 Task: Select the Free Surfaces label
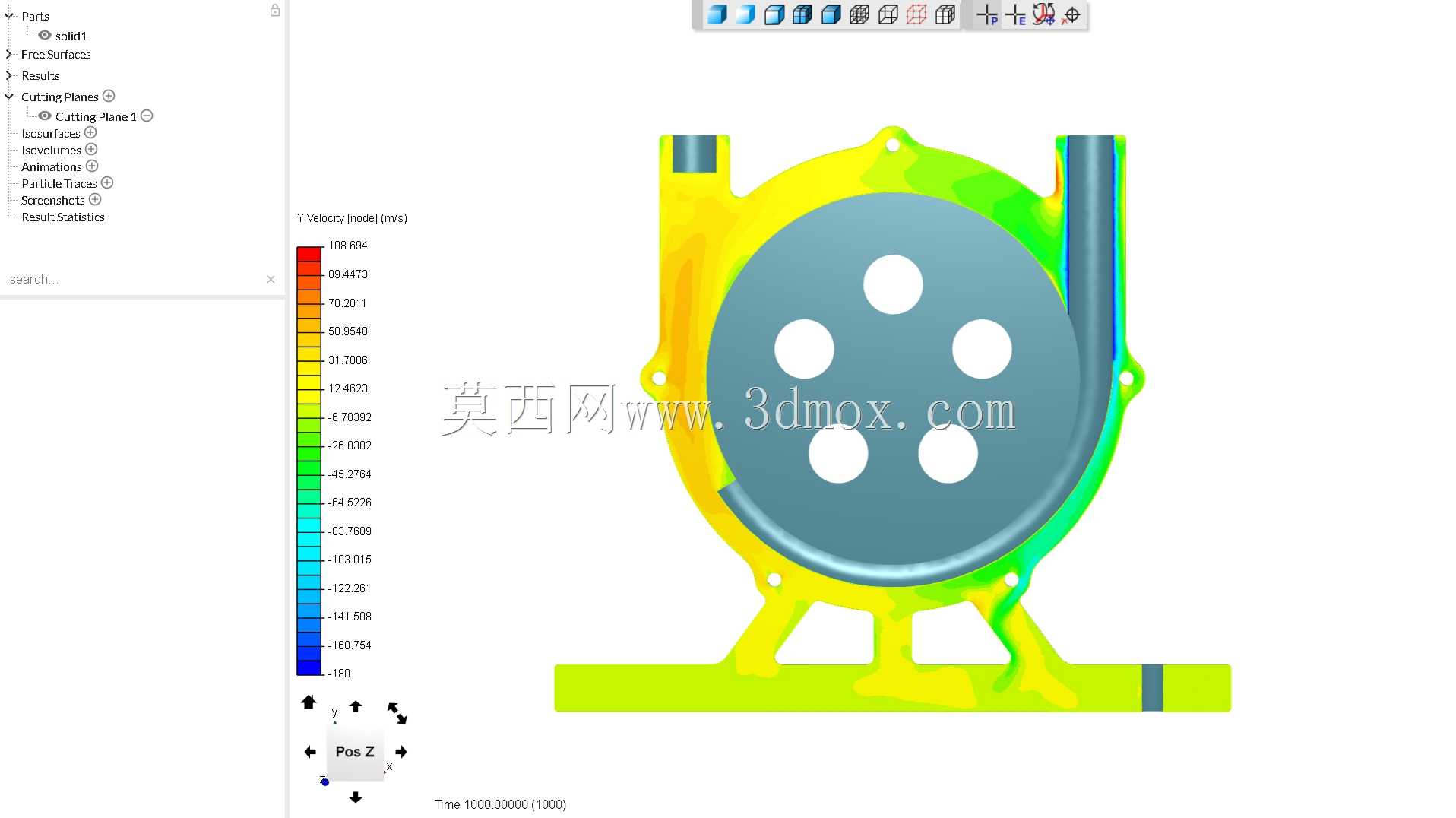coord(56,55)
